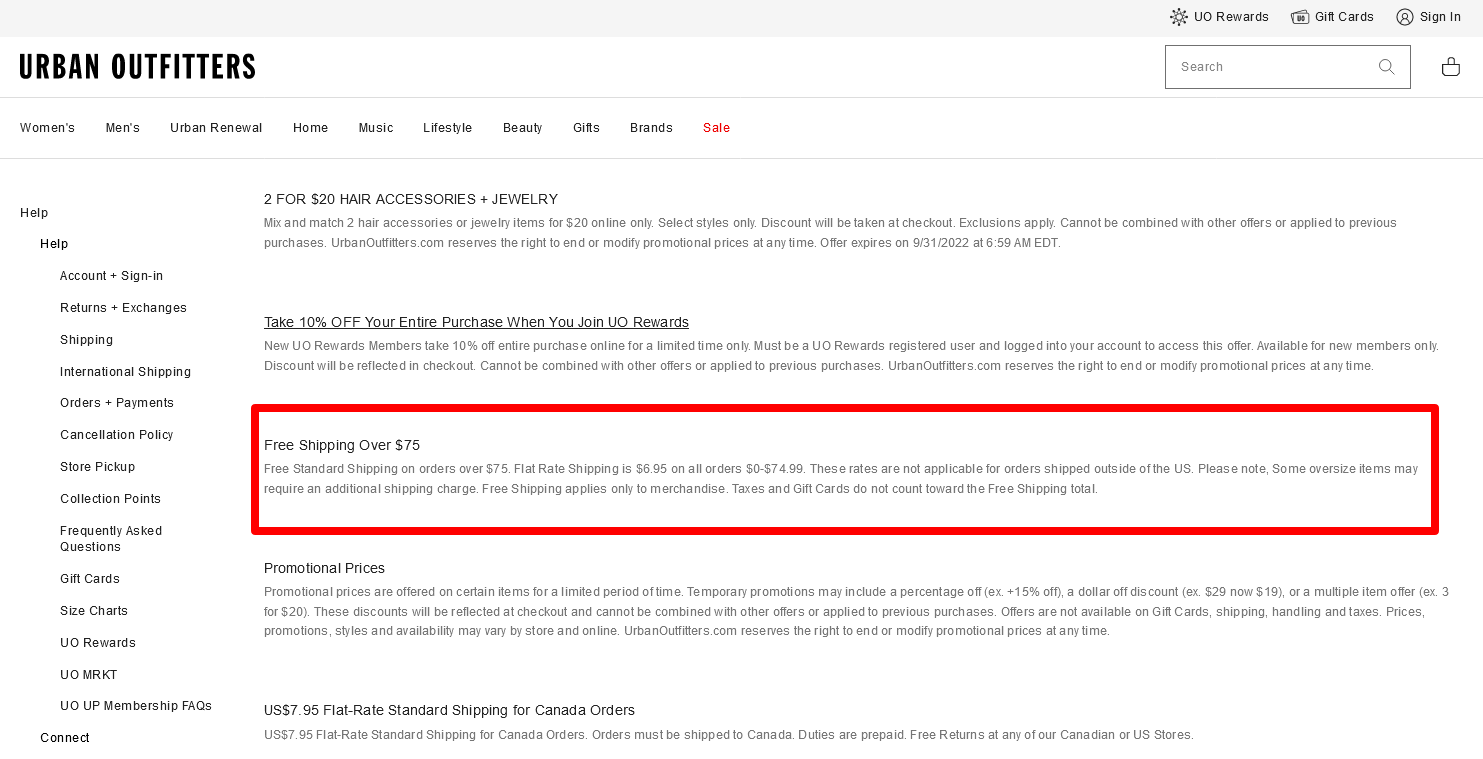Open International Shipping help link

click(x=125, y=372)
